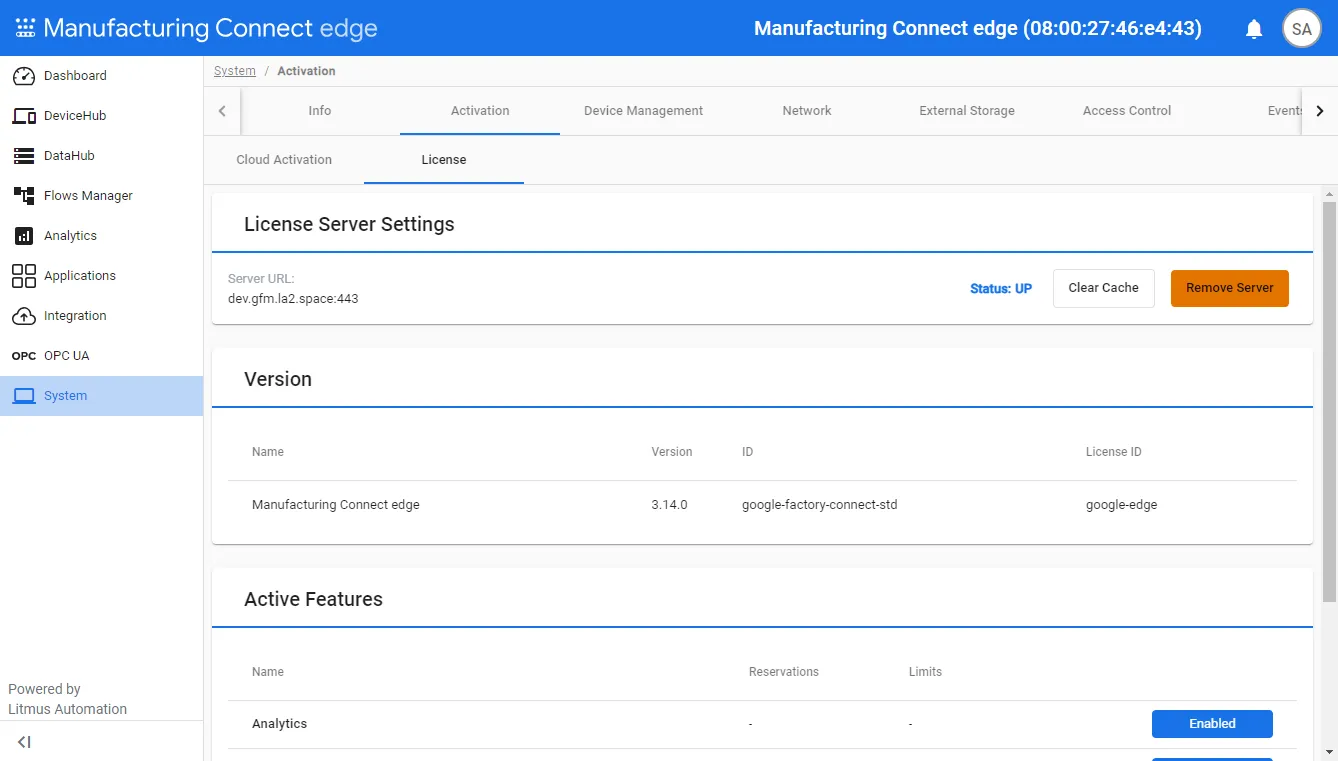Click the Status: UP indicator
This screenshot has width=1338, height=761.
1001,289
